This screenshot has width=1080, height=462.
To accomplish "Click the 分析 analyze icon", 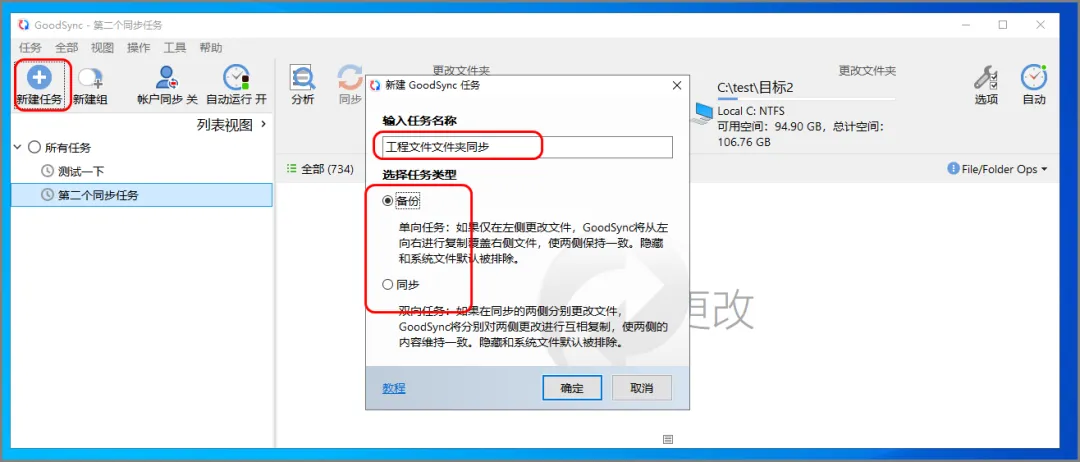I will click(x=302, y=78).
